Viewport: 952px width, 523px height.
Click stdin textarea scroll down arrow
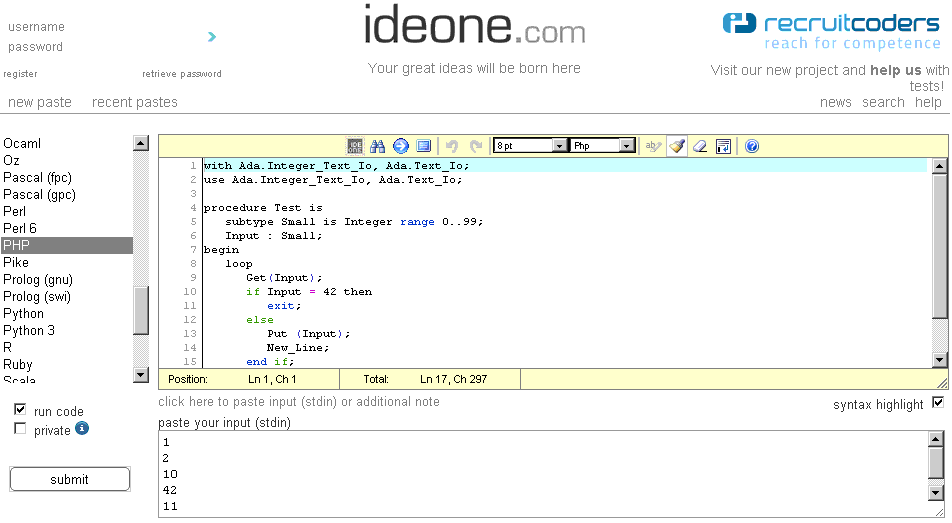click(x=936, y=493)
